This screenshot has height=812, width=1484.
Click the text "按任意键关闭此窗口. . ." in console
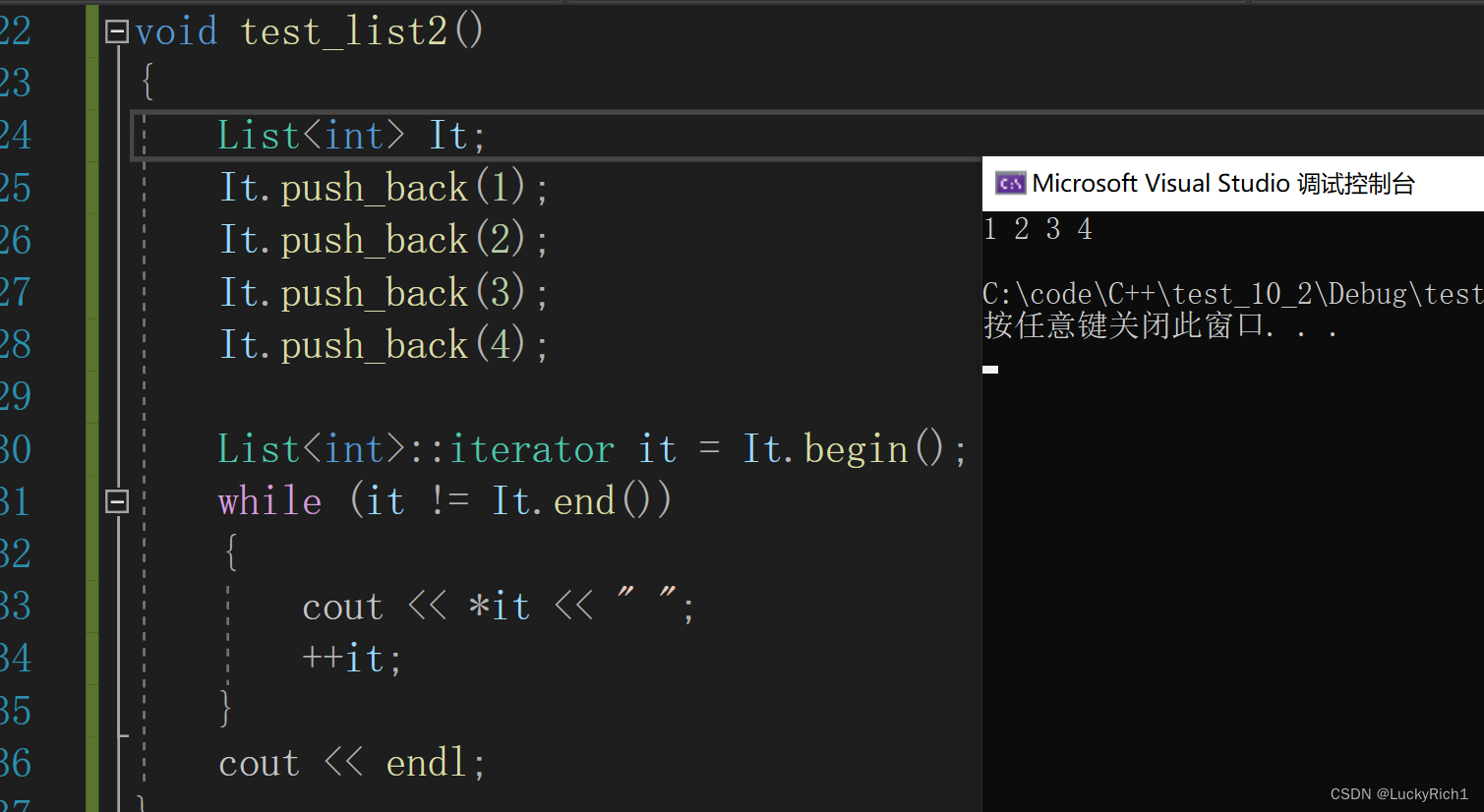coord(1160,325)
